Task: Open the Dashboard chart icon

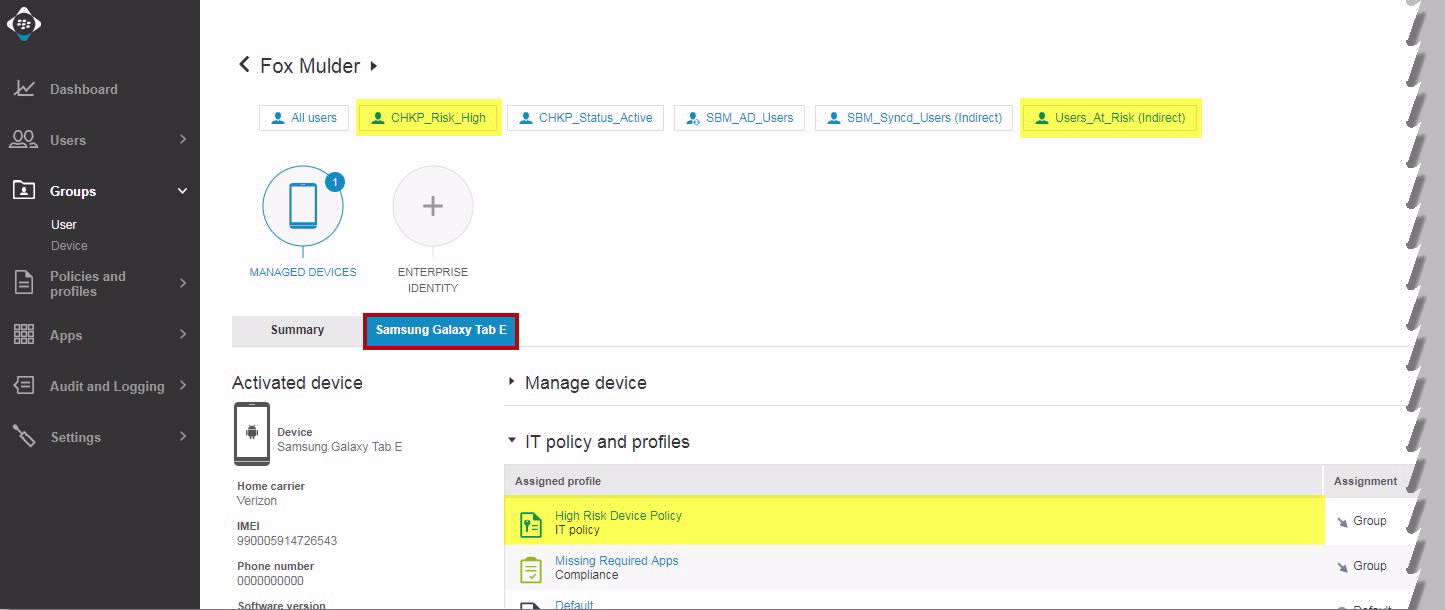Action: 24,89
